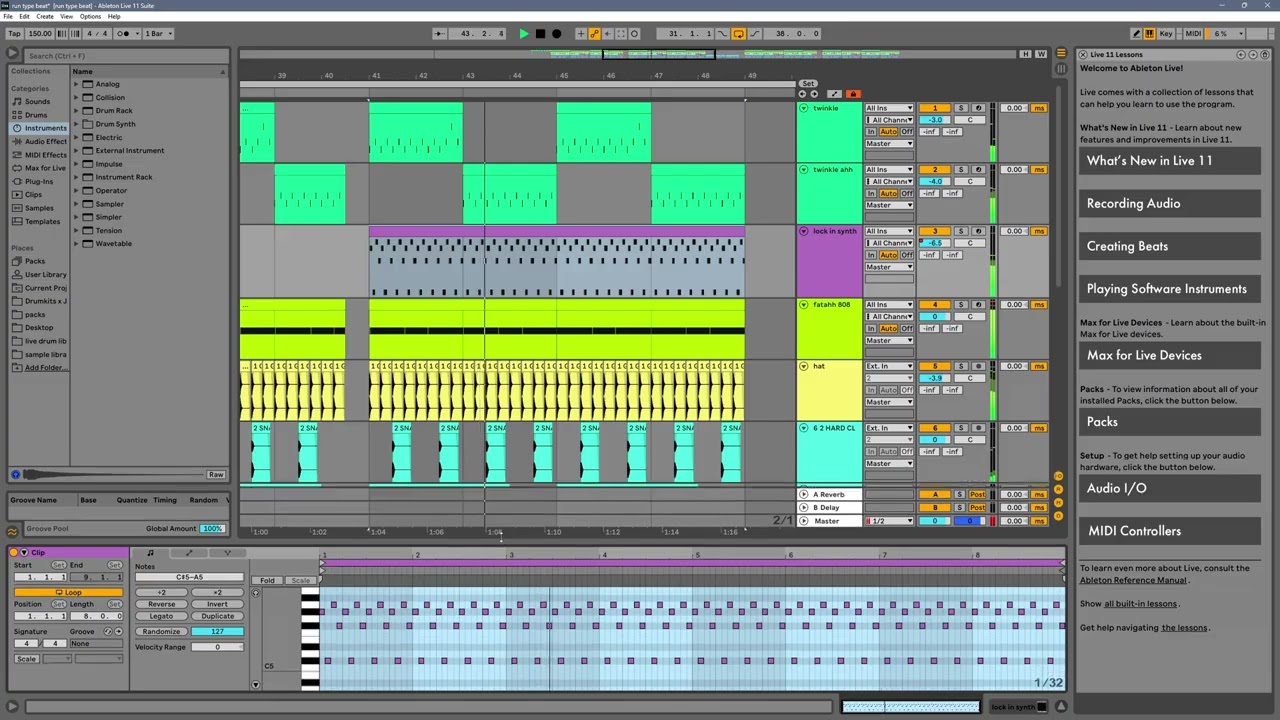The image size is (1280, 720).
Task: Open the twinkle track All Ins input chooser
Action: (x=889, y=108)
